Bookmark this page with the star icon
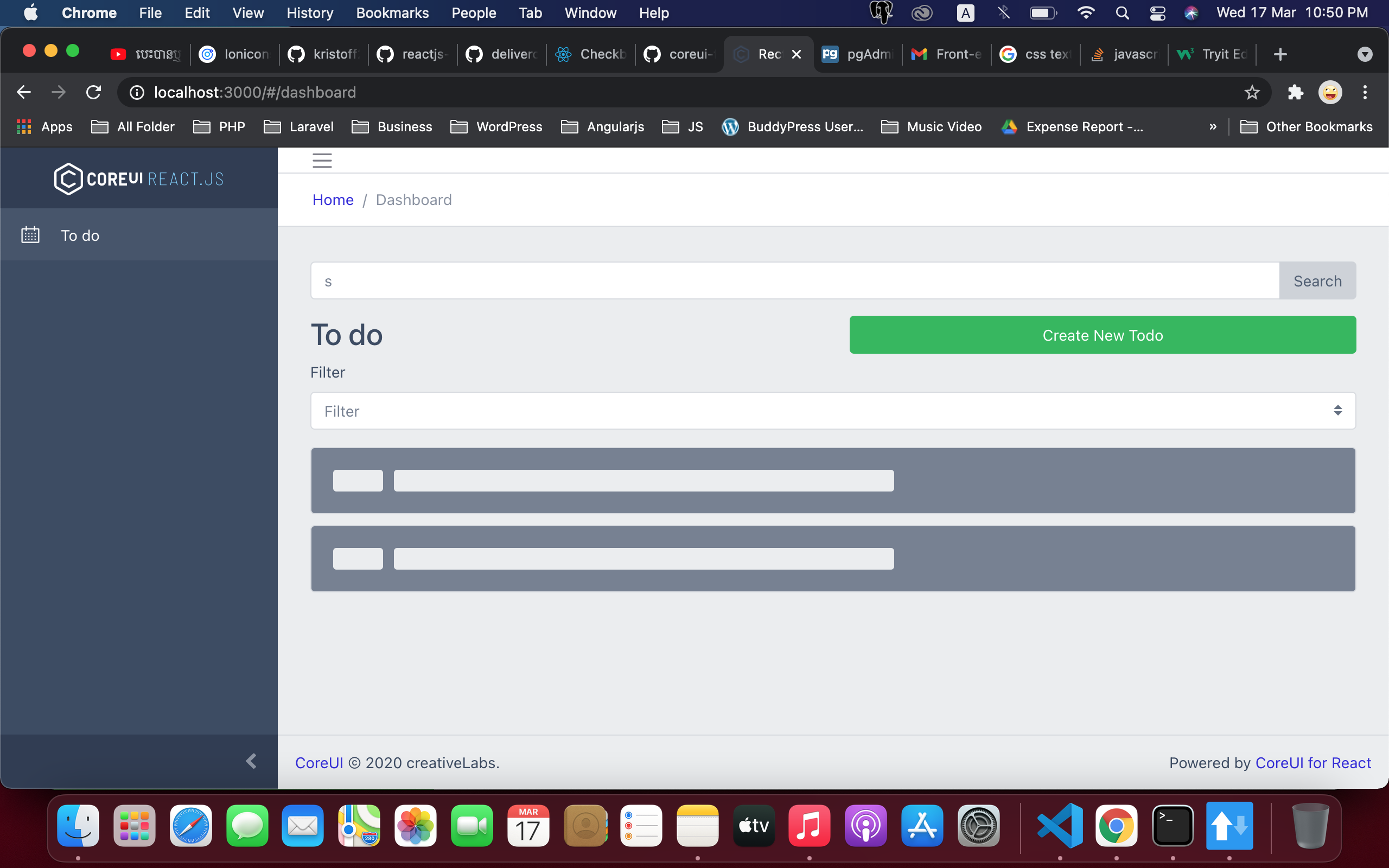The width and height of the screenshot is (1389, 868). click(x=1252, y=92)
